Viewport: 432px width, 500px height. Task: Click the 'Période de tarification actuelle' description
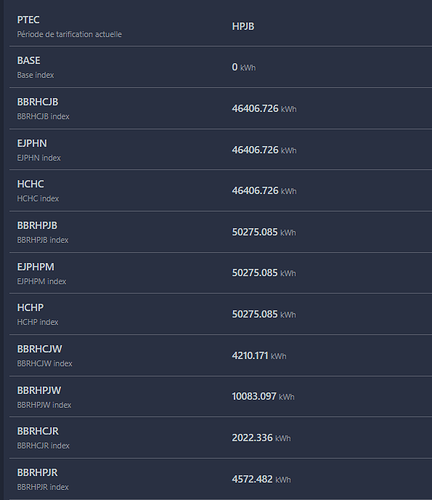69,34
